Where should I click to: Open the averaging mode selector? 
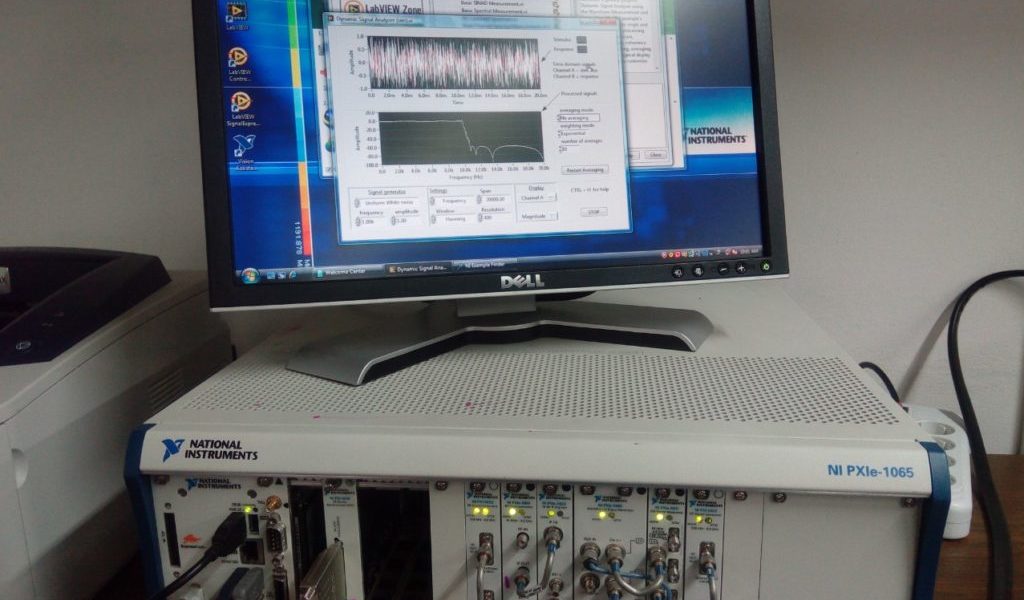tap(580, 117)
